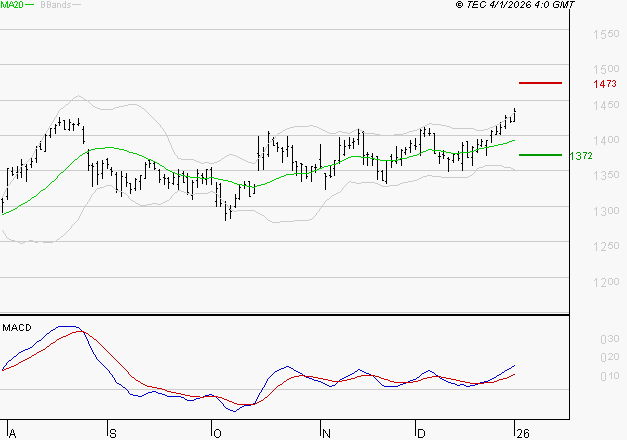Screen dimensions: 627x440
Task: Click the O month label on time axis
Action: [x=217, y=434]
